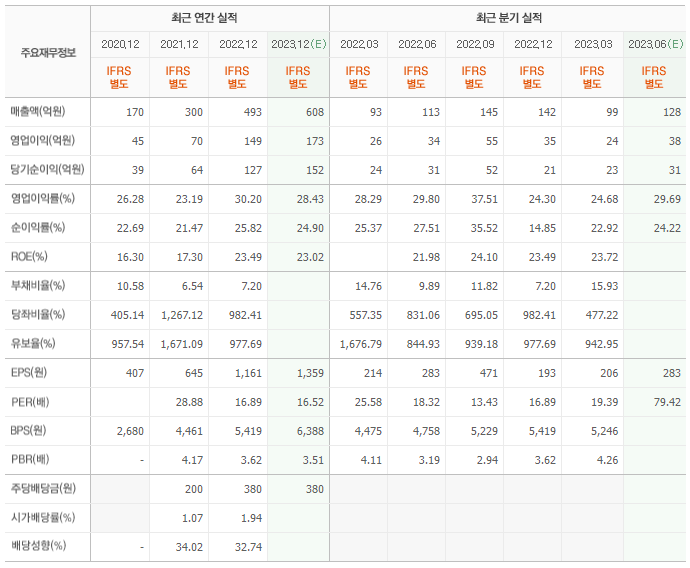Click 당기순이익 value 152 for 2023.12(E)
Viewport: 690px width, 568px height.
(315, 170)
